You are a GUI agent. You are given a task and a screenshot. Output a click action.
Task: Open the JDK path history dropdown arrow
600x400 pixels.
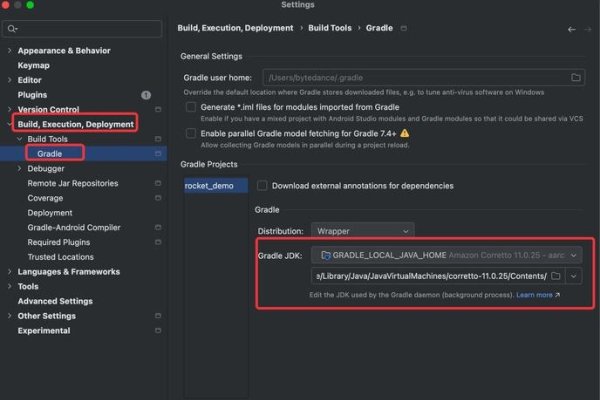tap(574, 276)
